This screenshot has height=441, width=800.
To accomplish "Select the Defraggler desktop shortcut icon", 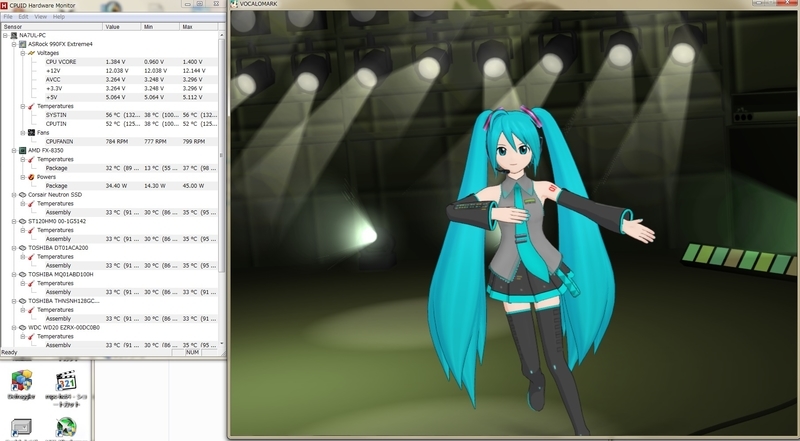I will pos(21,381).
